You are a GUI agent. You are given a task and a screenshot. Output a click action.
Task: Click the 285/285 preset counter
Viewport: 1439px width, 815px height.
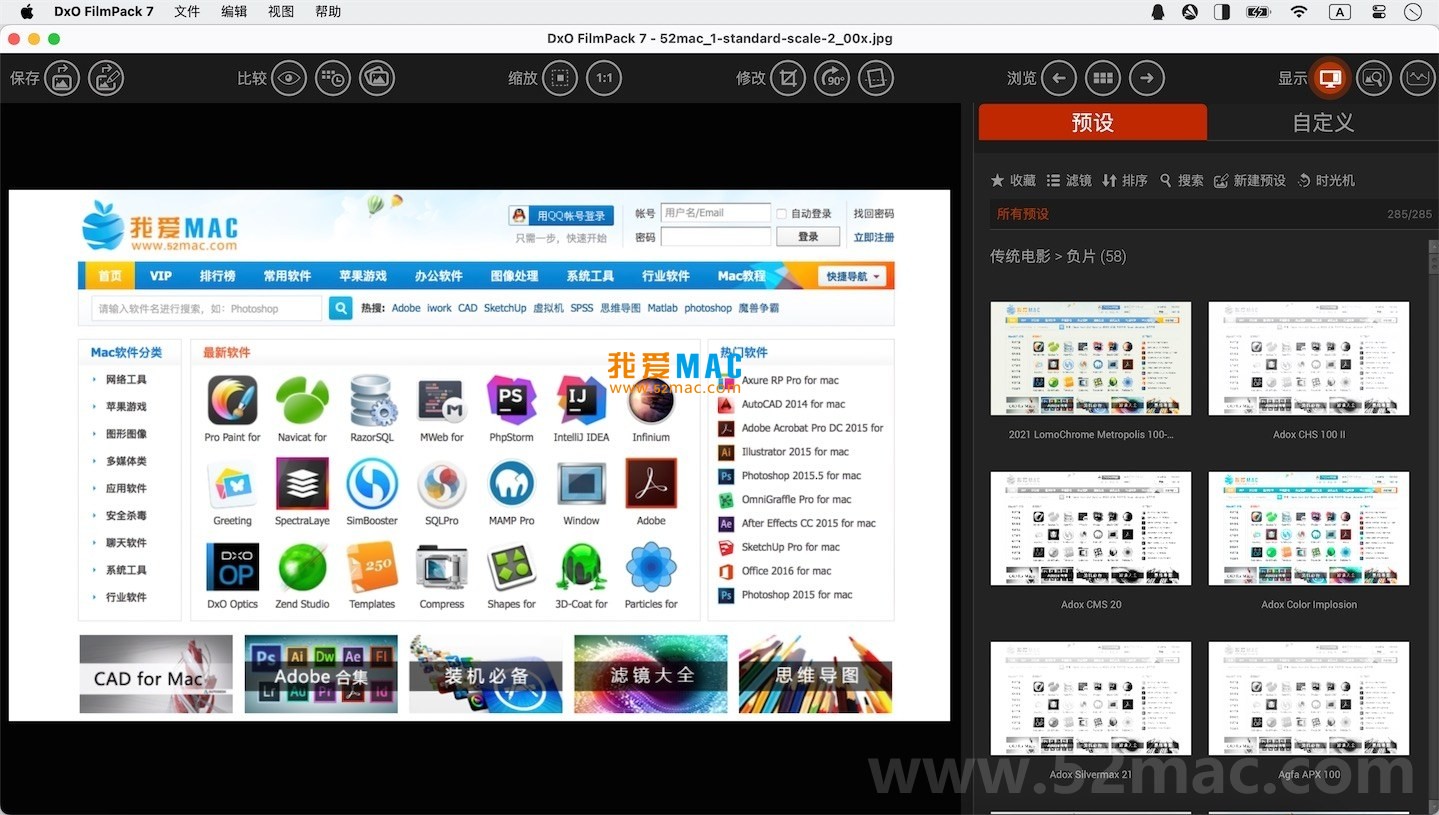point(1410,214)
